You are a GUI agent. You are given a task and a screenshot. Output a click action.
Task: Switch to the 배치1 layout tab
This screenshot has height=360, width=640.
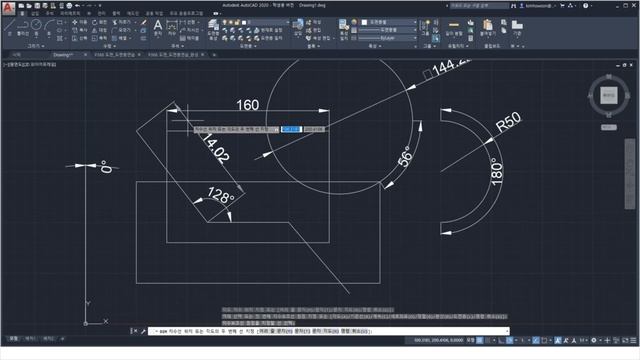point(30,339)
